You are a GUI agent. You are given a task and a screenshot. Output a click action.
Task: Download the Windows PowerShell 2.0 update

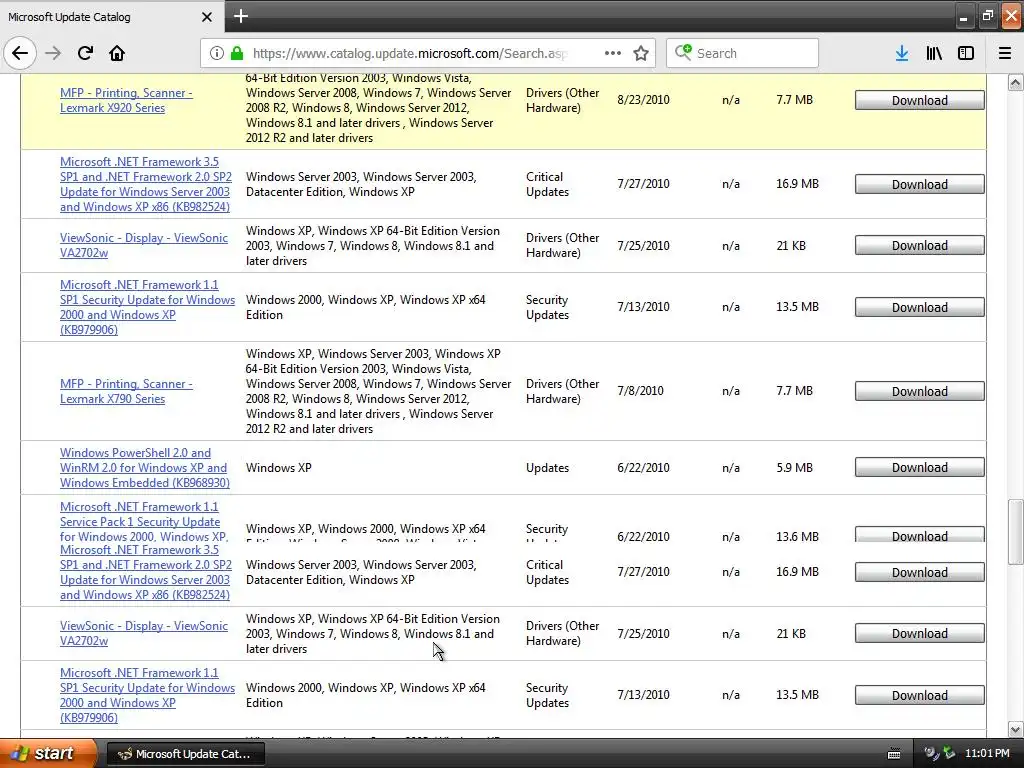920,468
